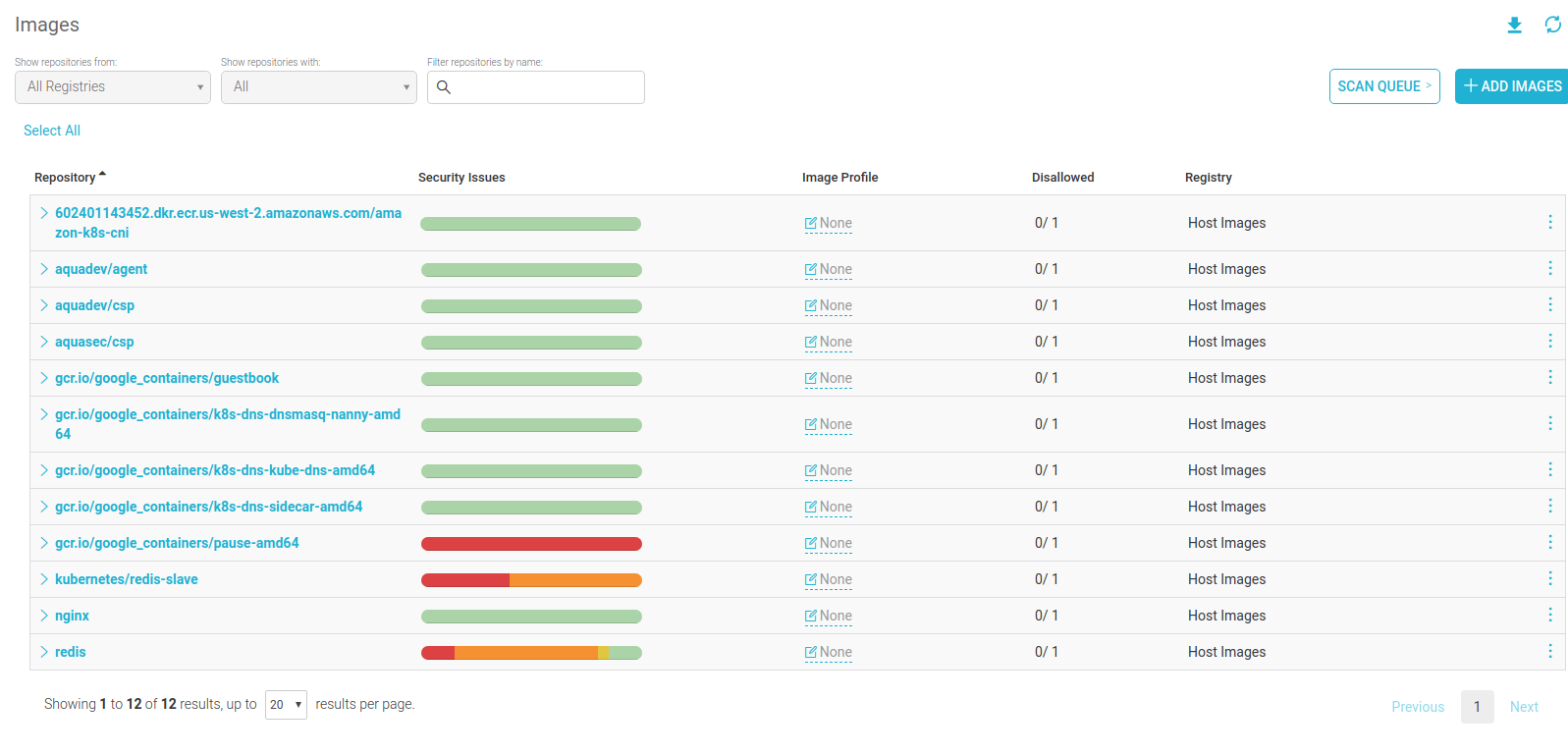Click the security issues bar for redis-slave
Screen dimensions: 1568x754
(531, 580)
